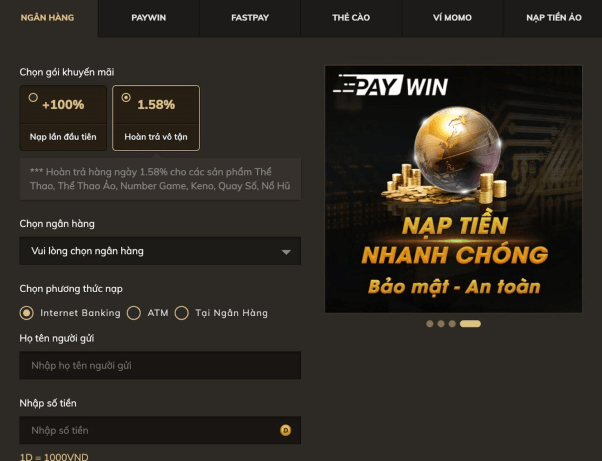This screenshot has height=461, width=602.
Task: Go to third banner carousel dot
Action: [452, 324]
